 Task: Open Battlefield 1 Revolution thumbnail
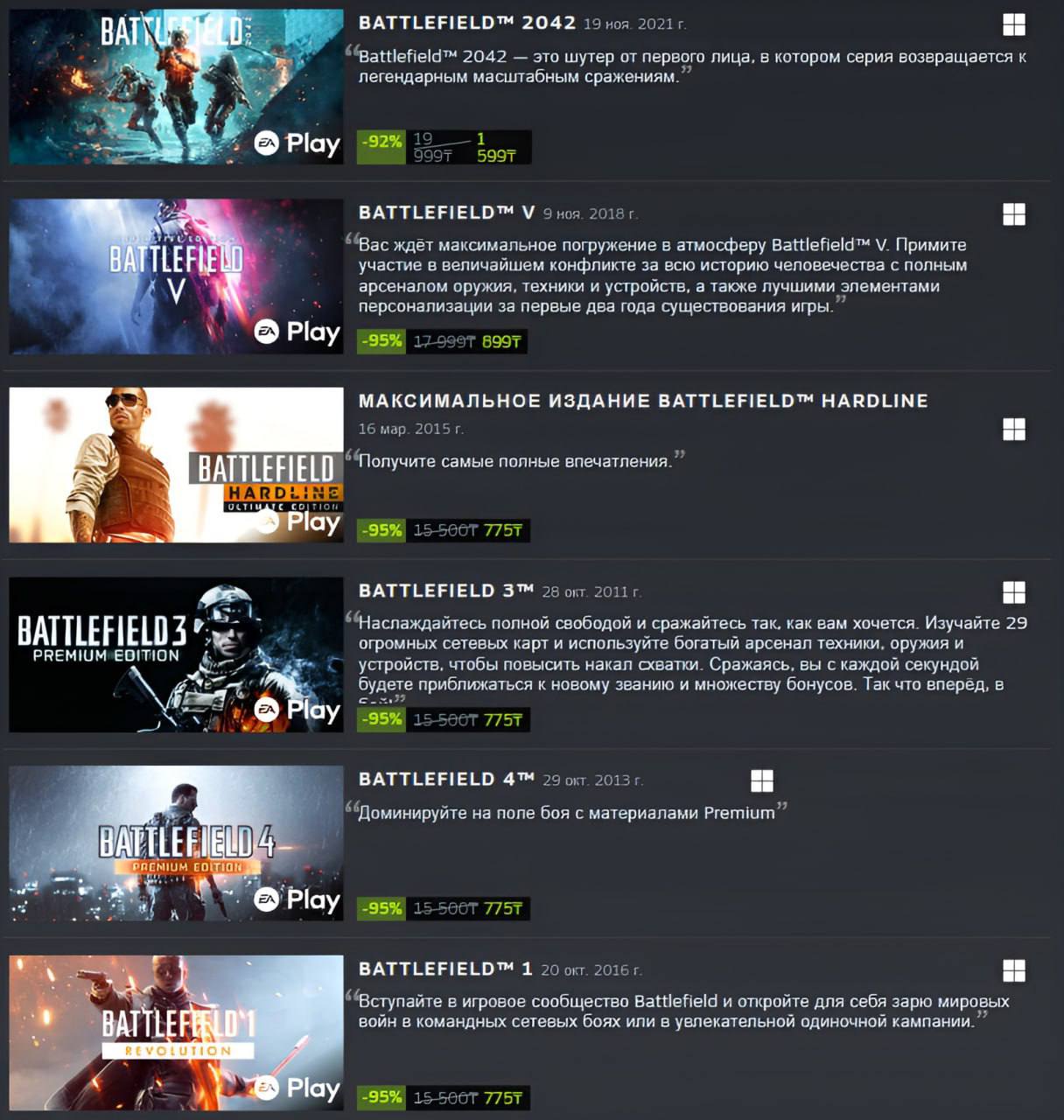pos(176,1032)
